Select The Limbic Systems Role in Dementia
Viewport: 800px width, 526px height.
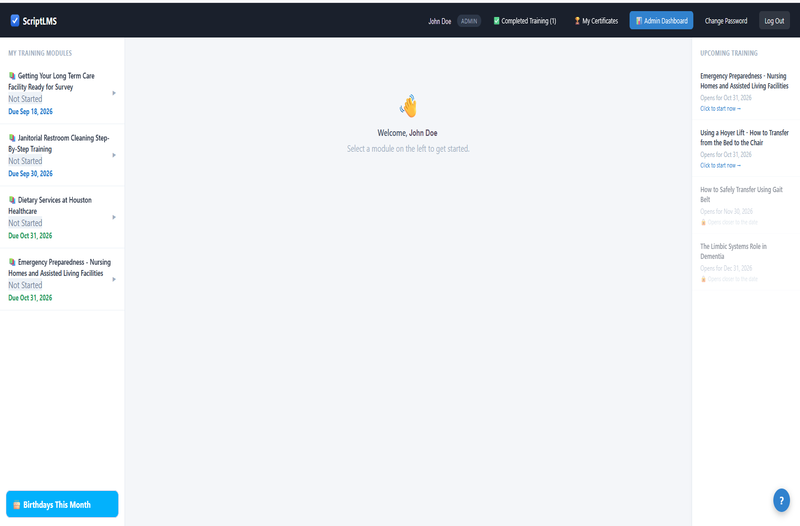tap(733, 251)
